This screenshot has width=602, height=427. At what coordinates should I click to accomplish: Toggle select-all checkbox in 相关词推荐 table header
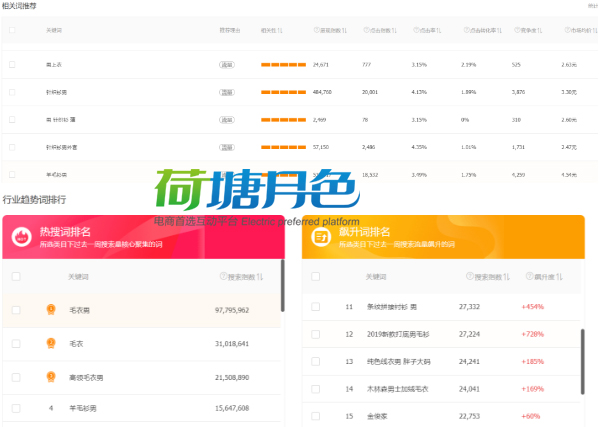click(x=12, y=30)
